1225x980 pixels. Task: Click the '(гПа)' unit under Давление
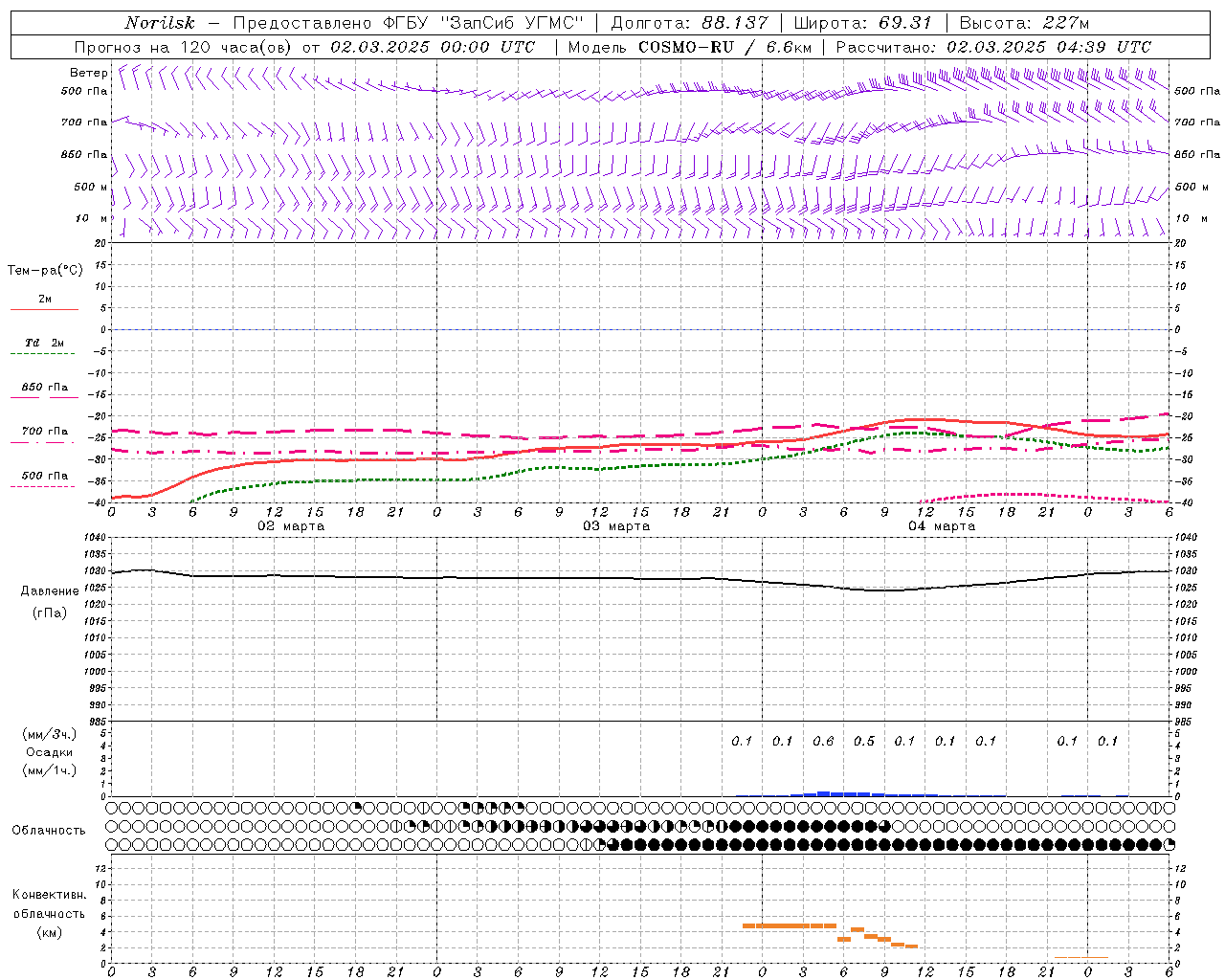point(50,612)
